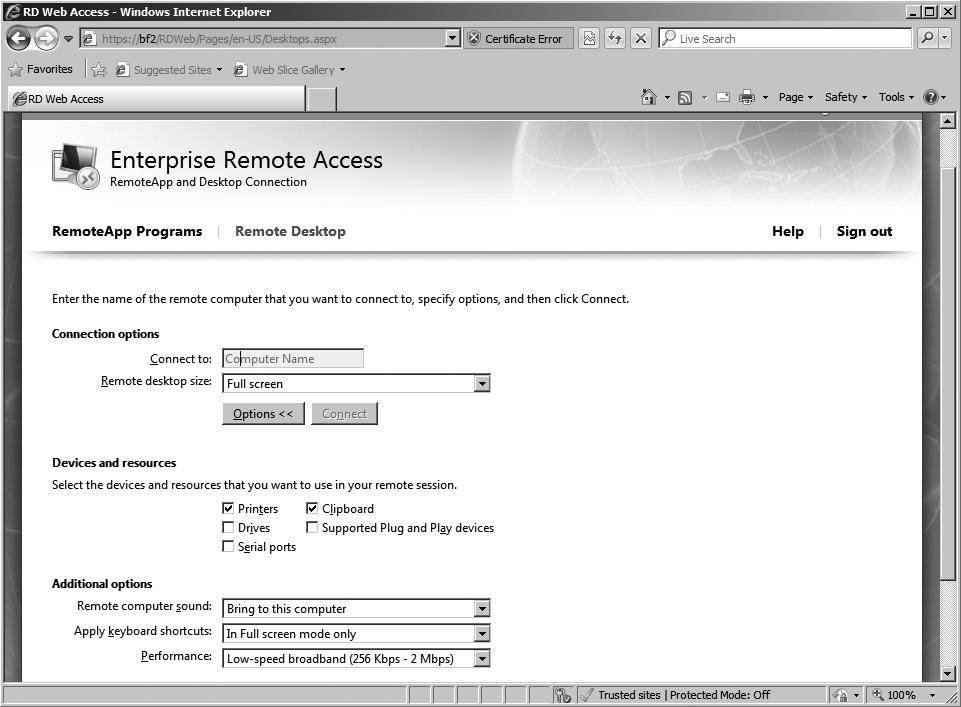The image size is (961, 707).
Task: Switch to Remote Desktop tab
Action: (291, 232)
